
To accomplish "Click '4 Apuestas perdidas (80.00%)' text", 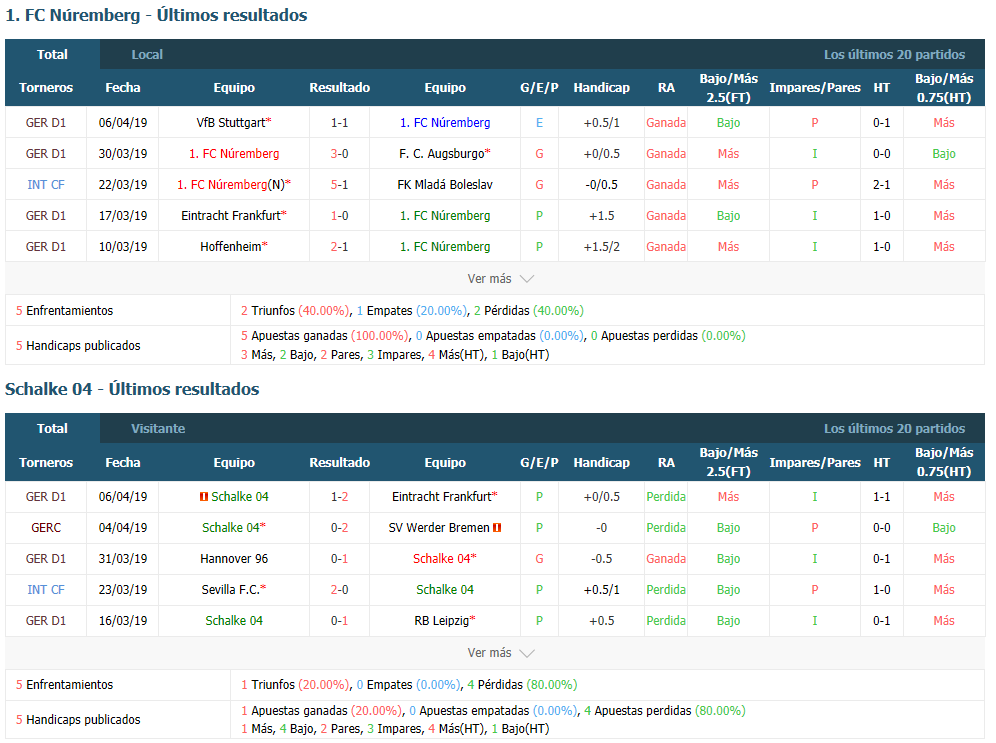I will [665, 711].
